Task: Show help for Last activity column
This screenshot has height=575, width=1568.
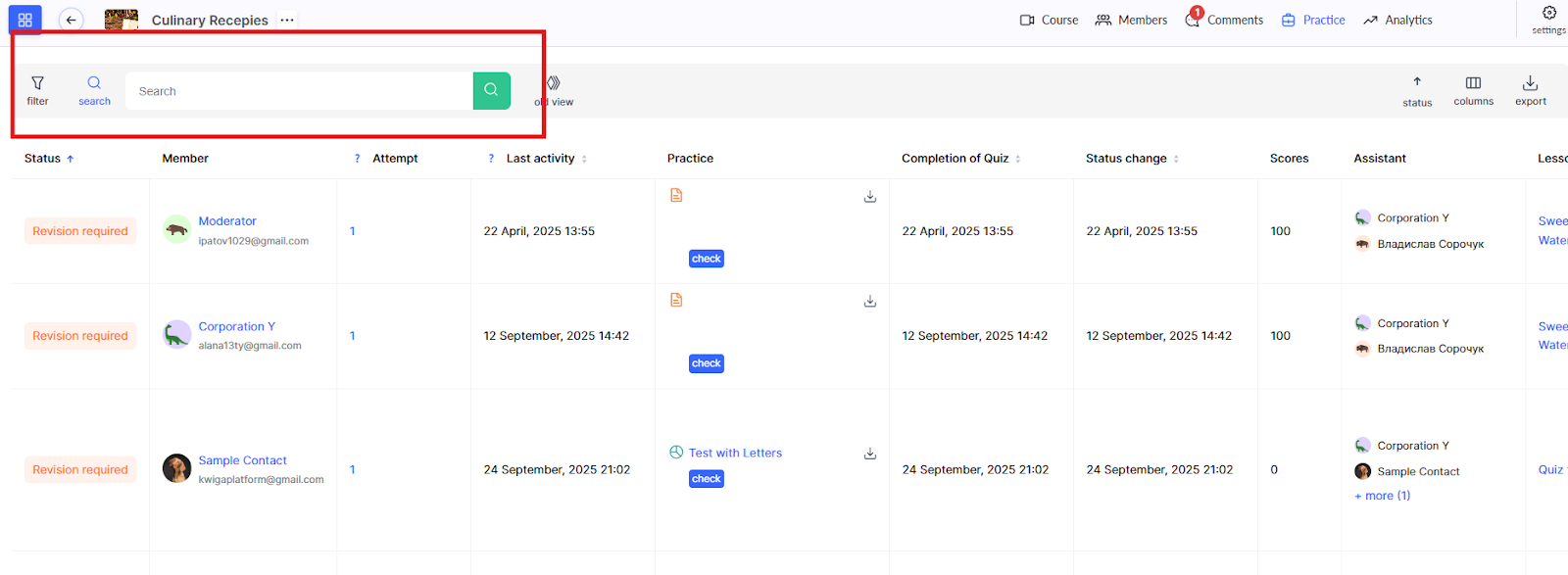Action: tap(491, 159)
